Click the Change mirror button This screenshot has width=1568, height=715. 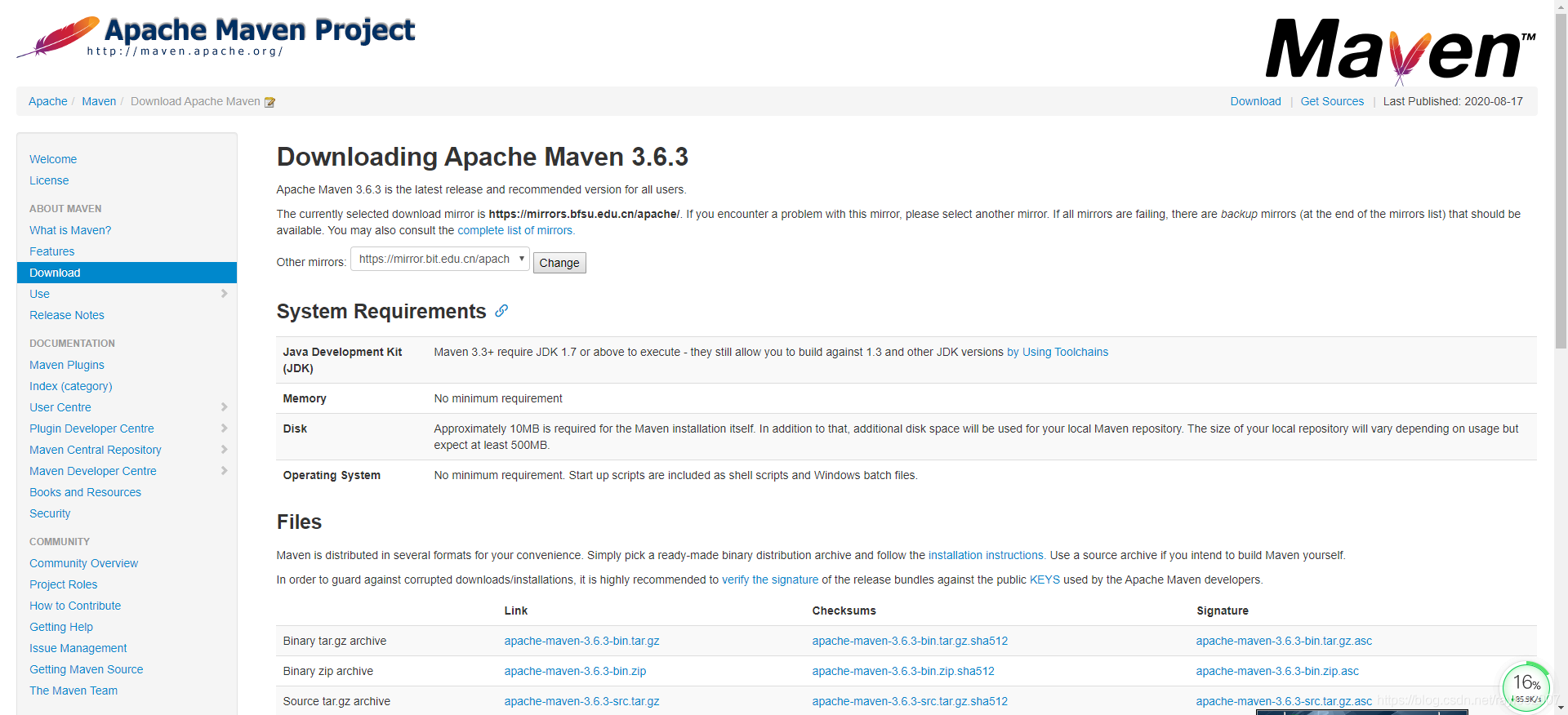click(559, 263)
